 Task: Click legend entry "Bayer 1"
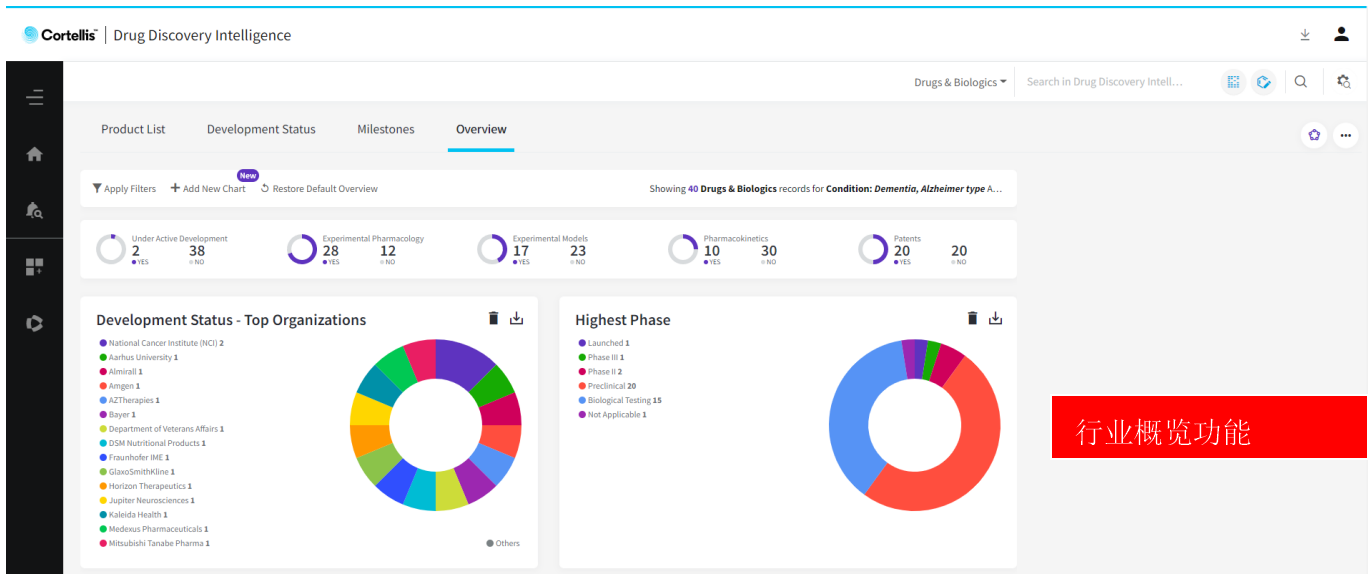click(117, 414)
